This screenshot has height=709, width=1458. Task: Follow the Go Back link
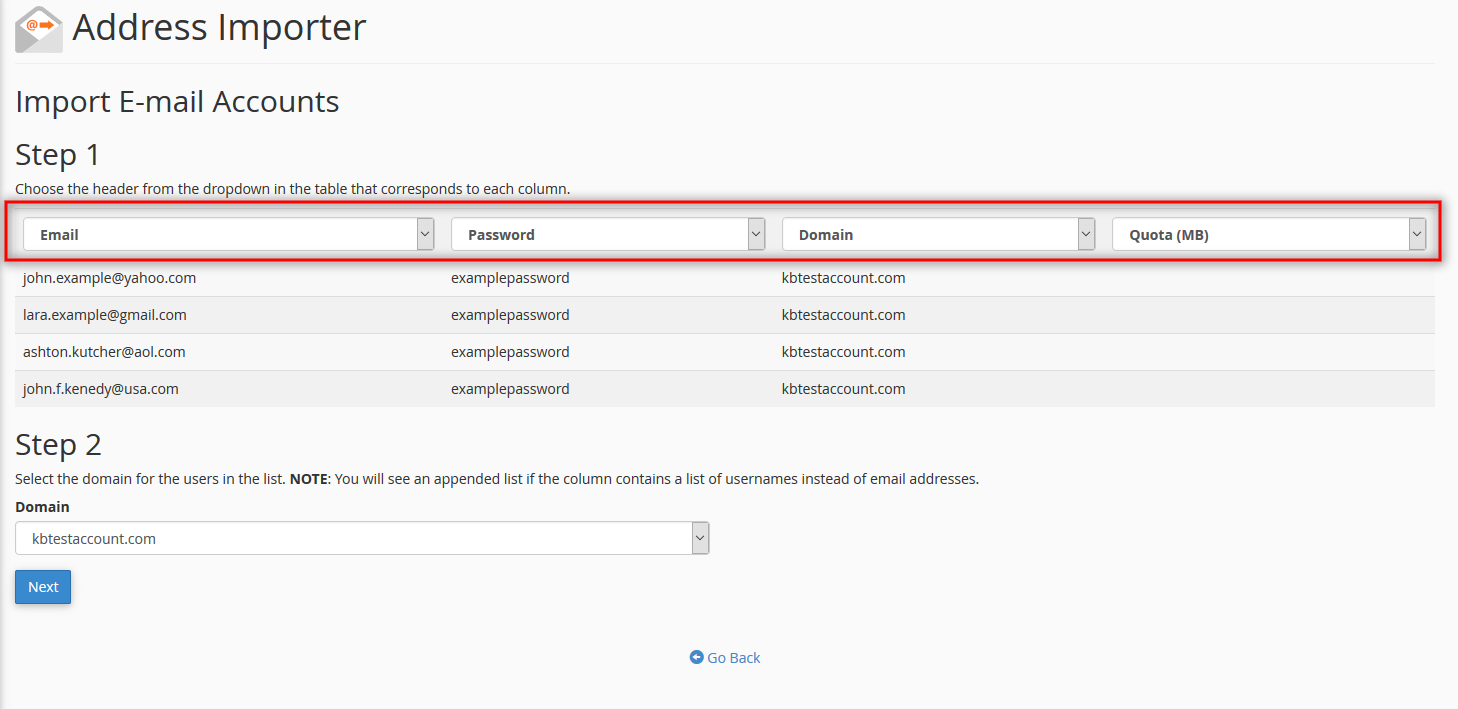point(733,657)
